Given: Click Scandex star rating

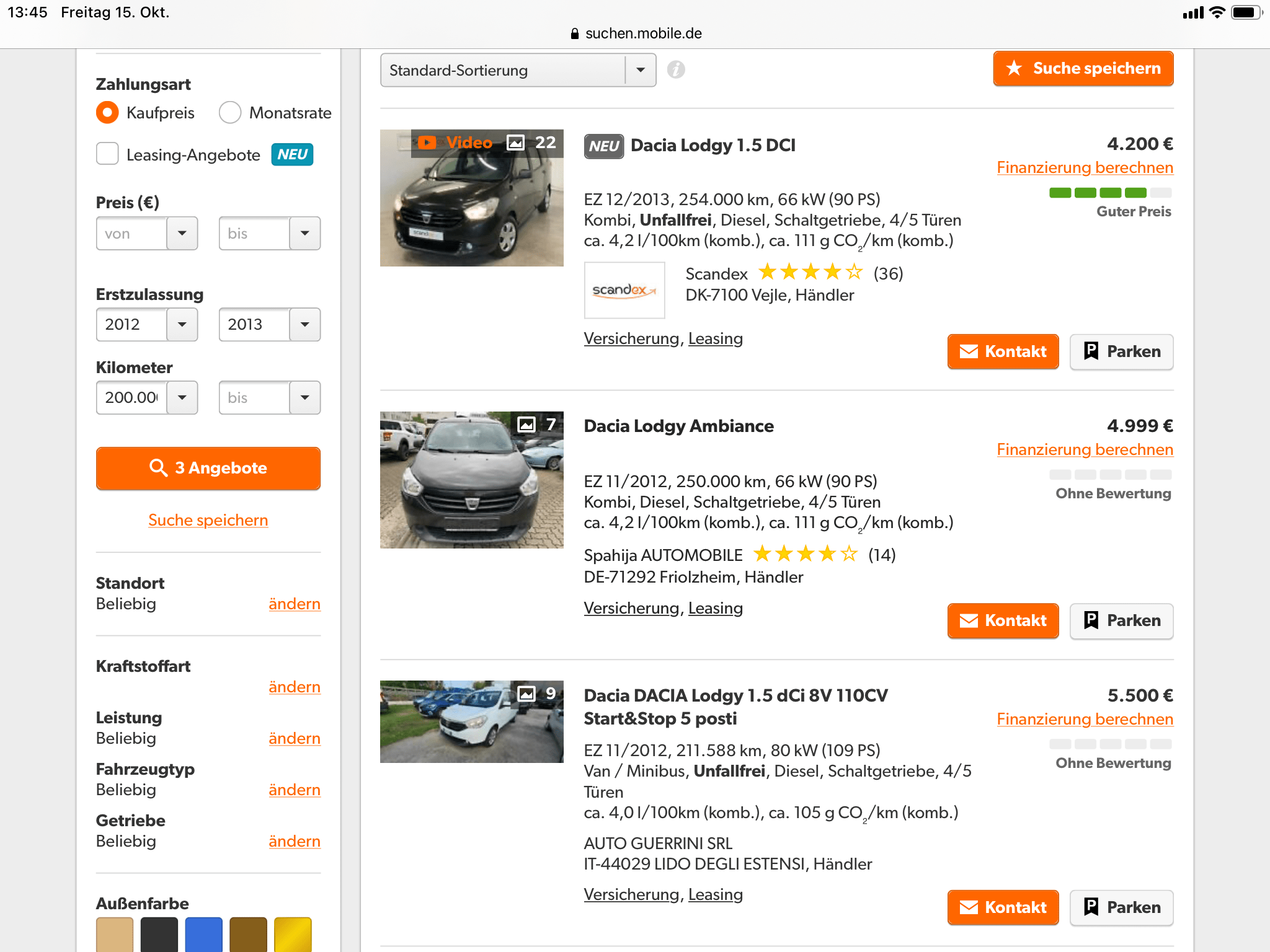Looking at the screenshot, I should pos(810,272).
